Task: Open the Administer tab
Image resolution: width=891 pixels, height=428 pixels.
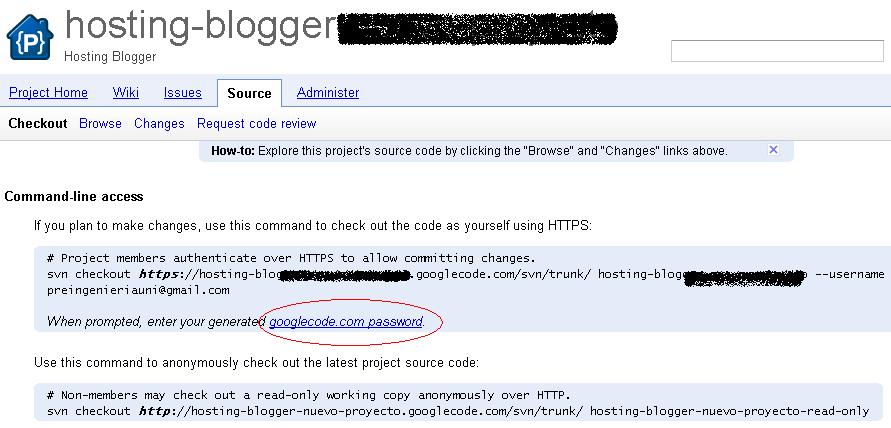Action: tap(328, 93)
